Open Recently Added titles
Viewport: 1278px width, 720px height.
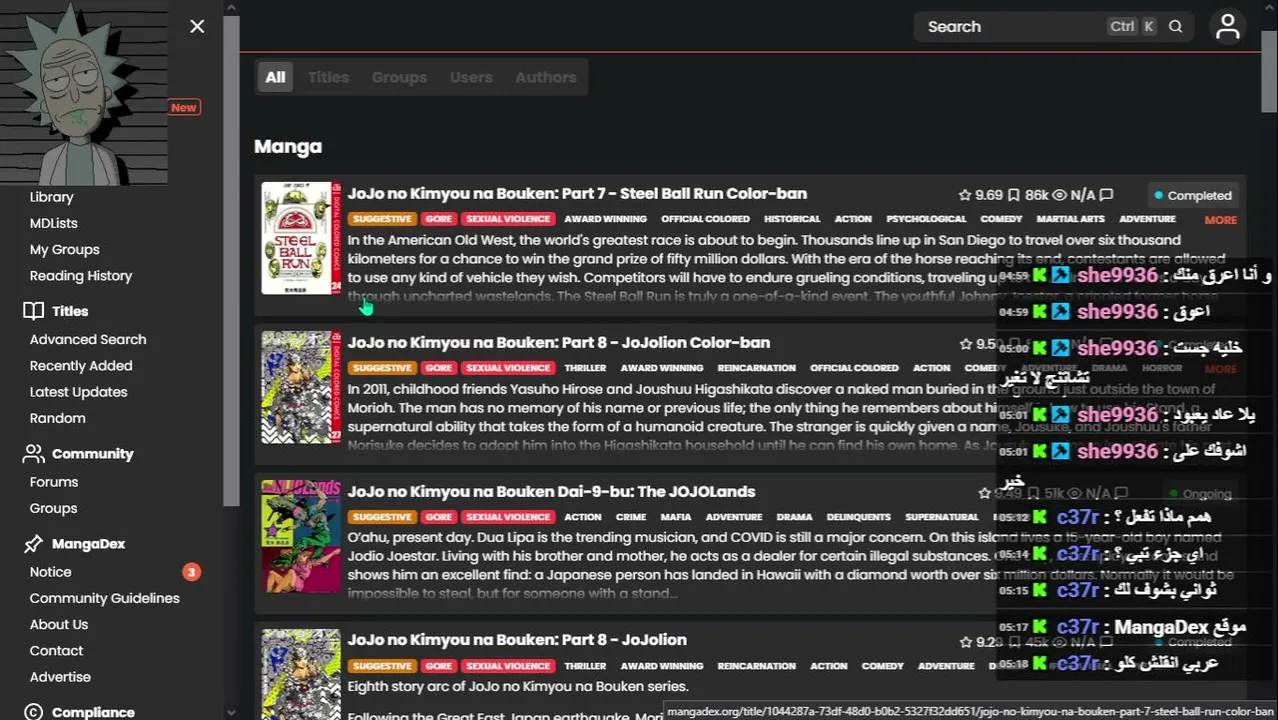click(x=81, y=365)
